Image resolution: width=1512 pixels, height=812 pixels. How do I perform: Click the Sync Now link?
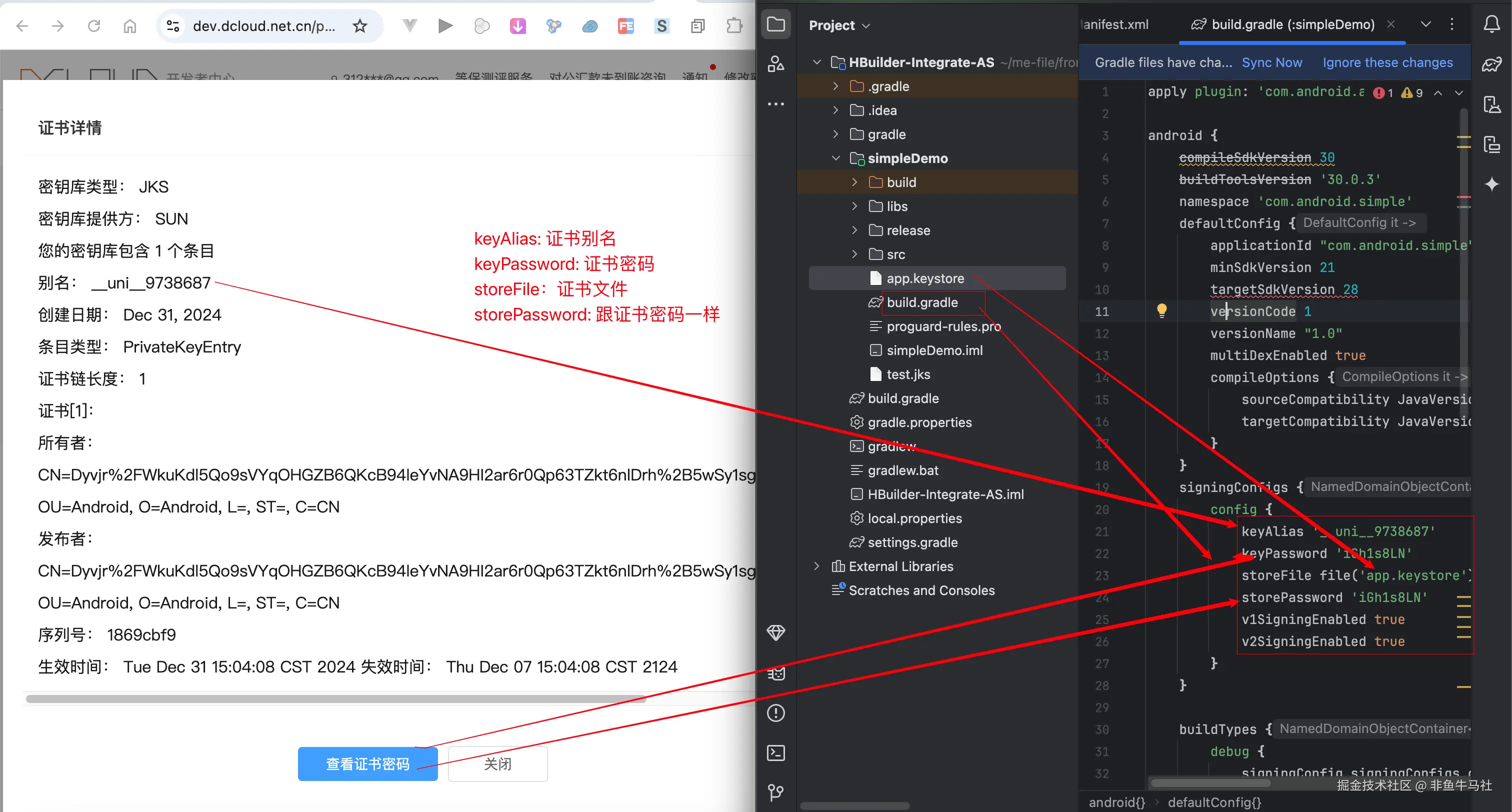[1271, 63]
